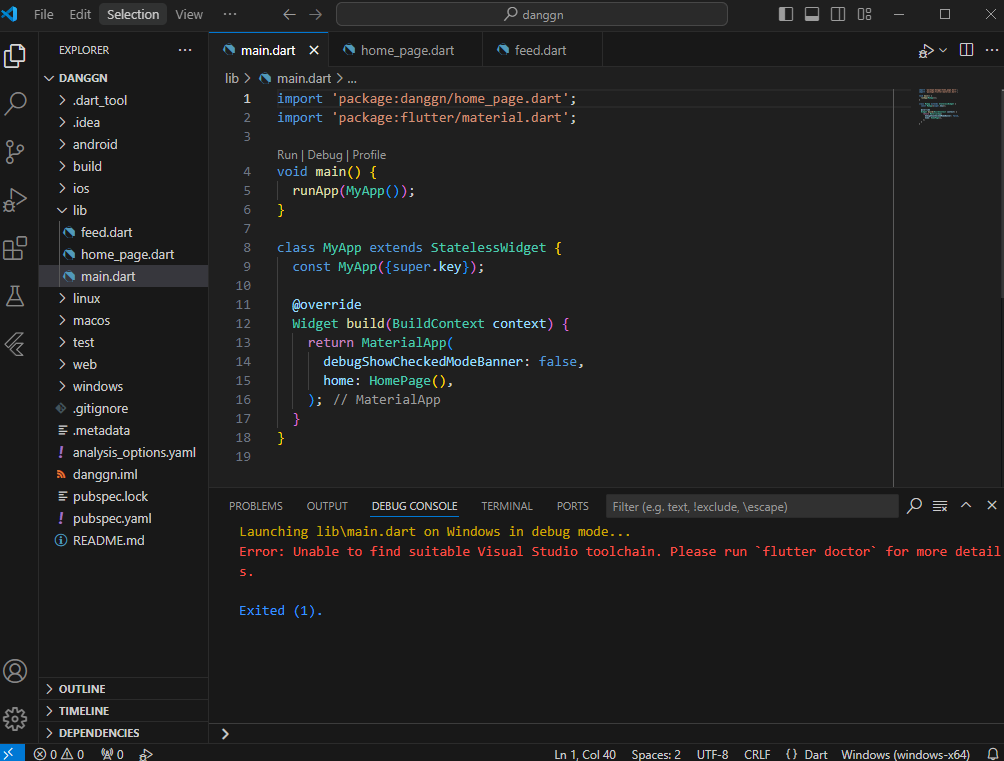Viewport: 1004px width, 761px height.
Task: Open the Search view icon
Action: [x=15, y=103]
